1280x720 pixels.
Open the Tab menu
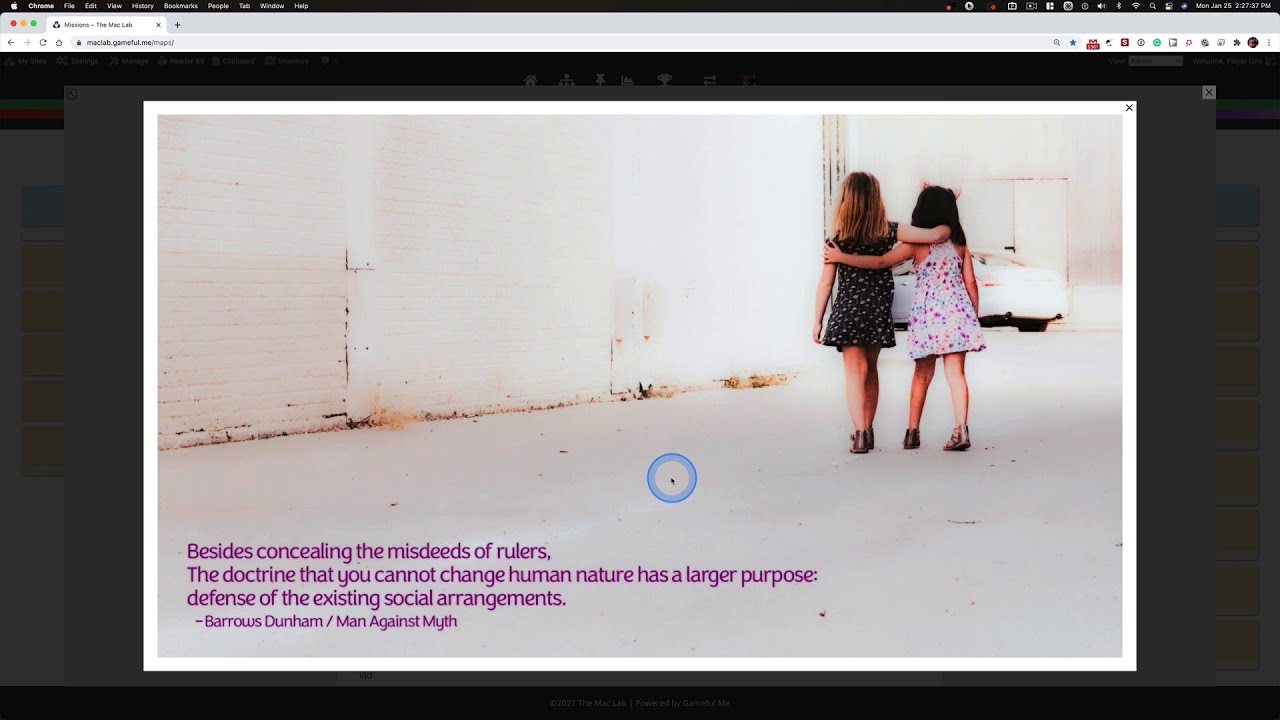click(244, 6)
